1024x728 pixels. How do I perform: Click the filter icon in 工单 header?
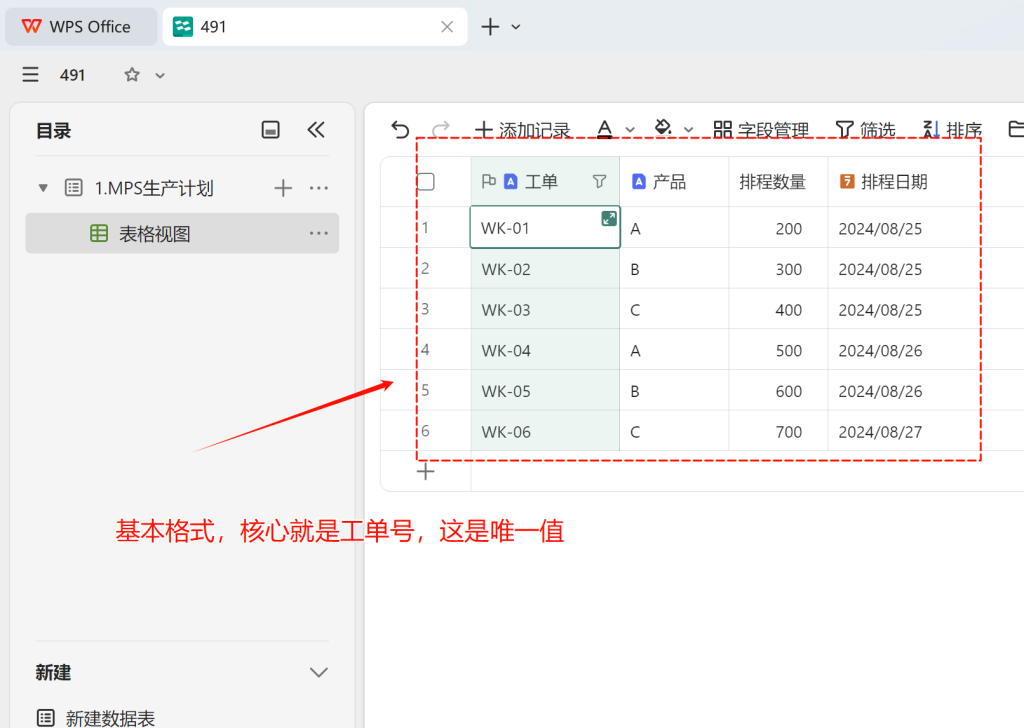599,182
